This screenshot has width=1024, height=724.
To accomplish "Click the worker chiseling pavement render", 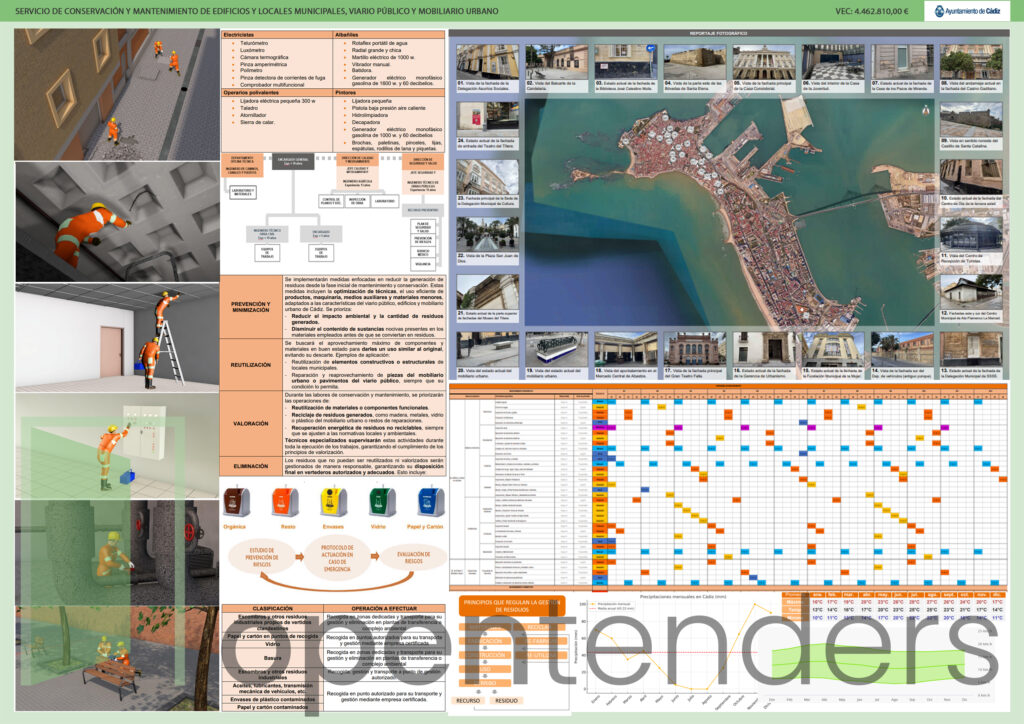I will coord(116,94).
